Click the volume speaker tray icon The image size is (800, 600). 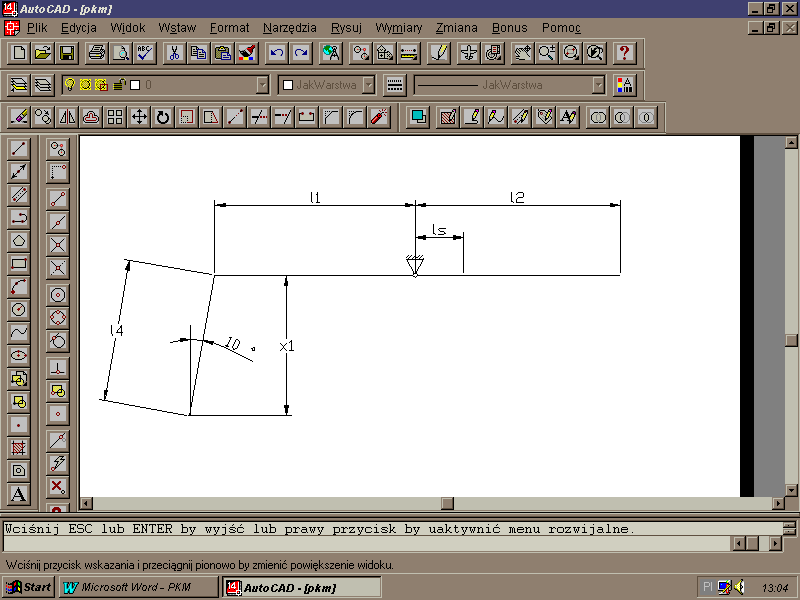pos(739,587)
